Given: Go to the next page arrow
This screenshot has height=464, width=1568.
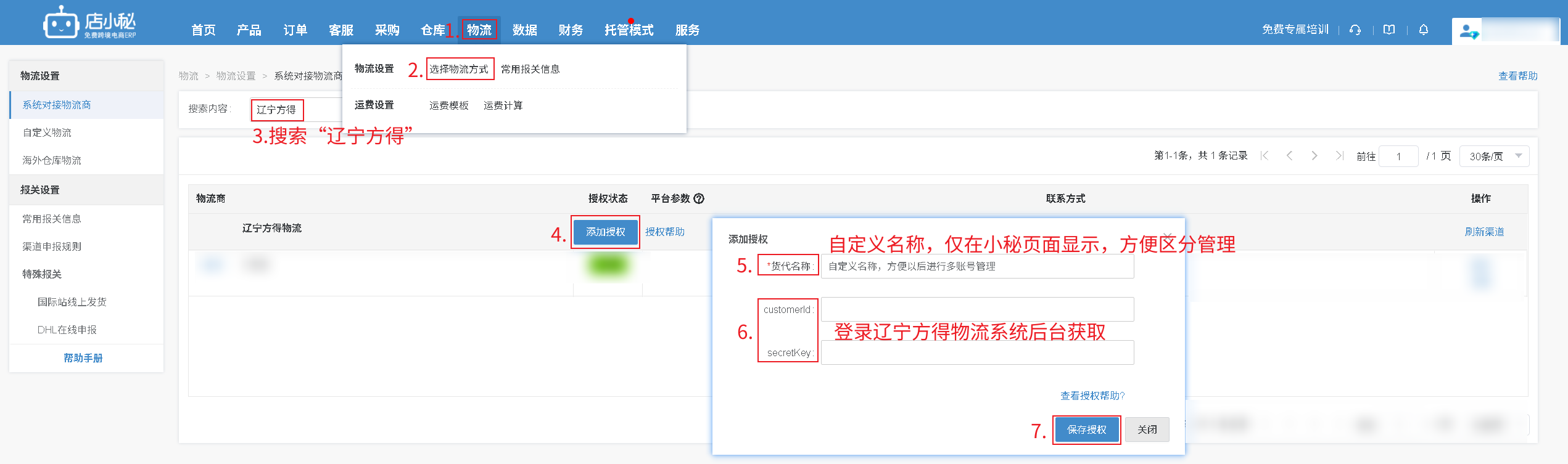Looking at the screenshot, I should coord(1314,156).
